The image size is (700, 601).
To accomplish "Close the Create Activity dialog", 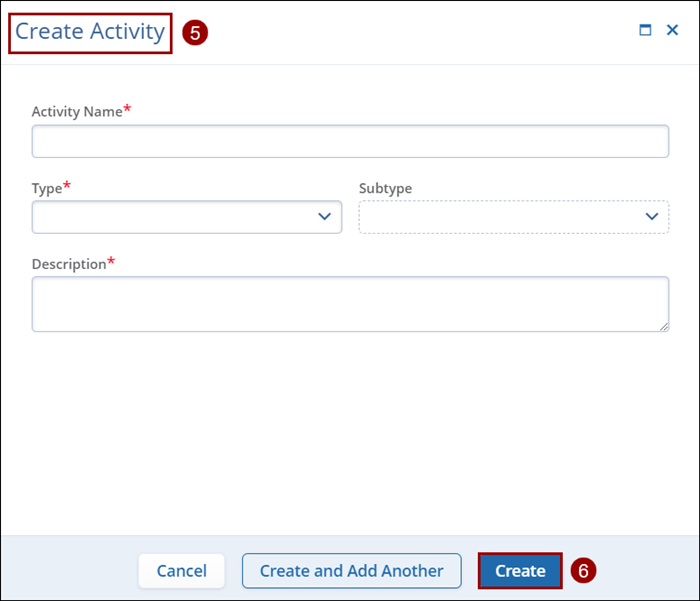I will point(672,30).
